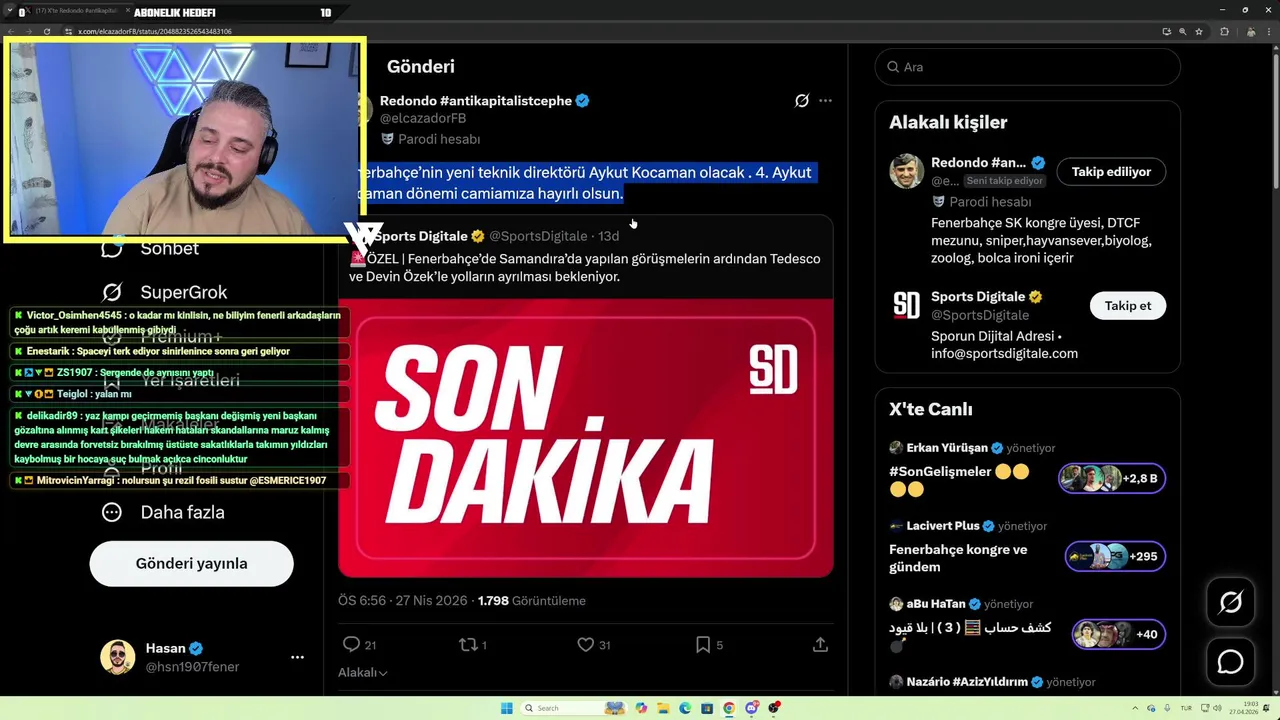Click the reply icon with 21 replies
Viewport: 1280px width, 720px height.
[x=351, y=645]
